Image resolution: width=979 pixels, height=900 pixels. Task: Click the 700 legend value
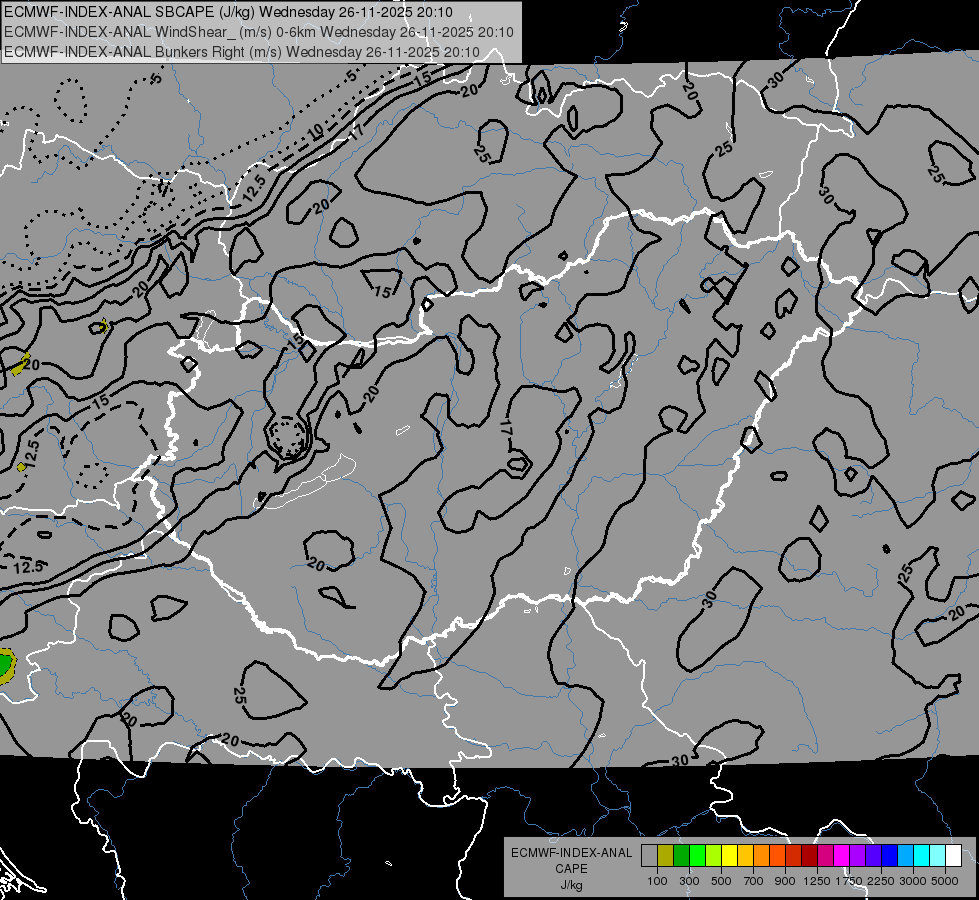(754, 881)
